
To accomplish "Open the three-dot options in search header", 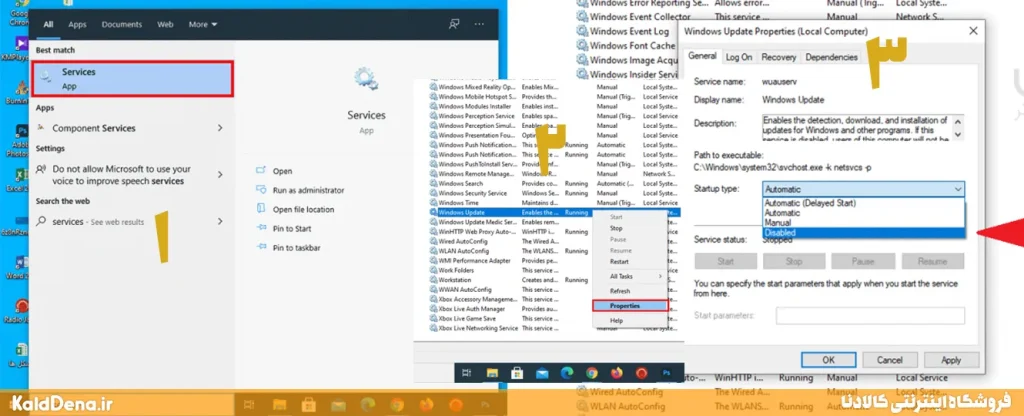I will [479, 24].
